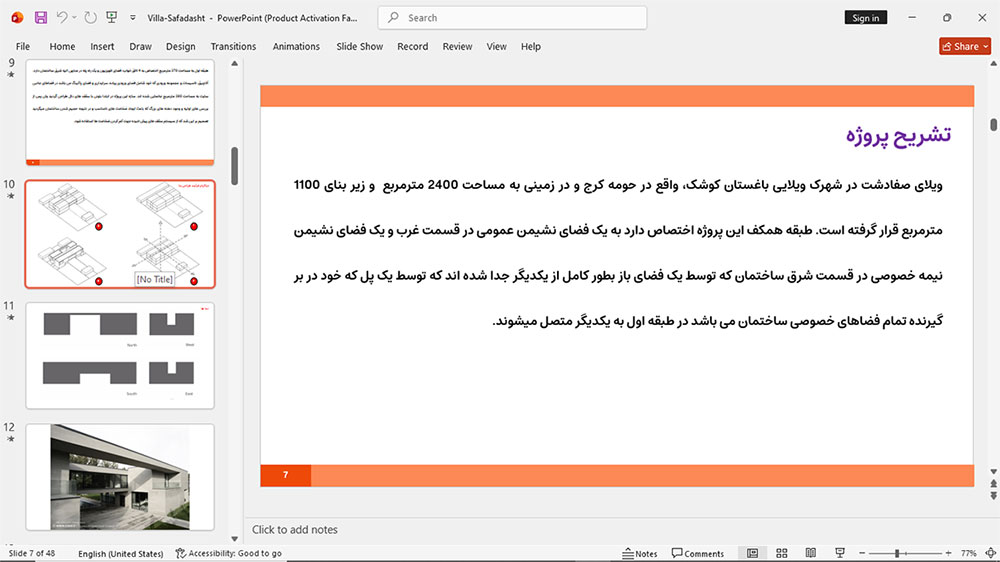Toggle the Comments pane
1000x562 pixels.
tap(698, 553)
